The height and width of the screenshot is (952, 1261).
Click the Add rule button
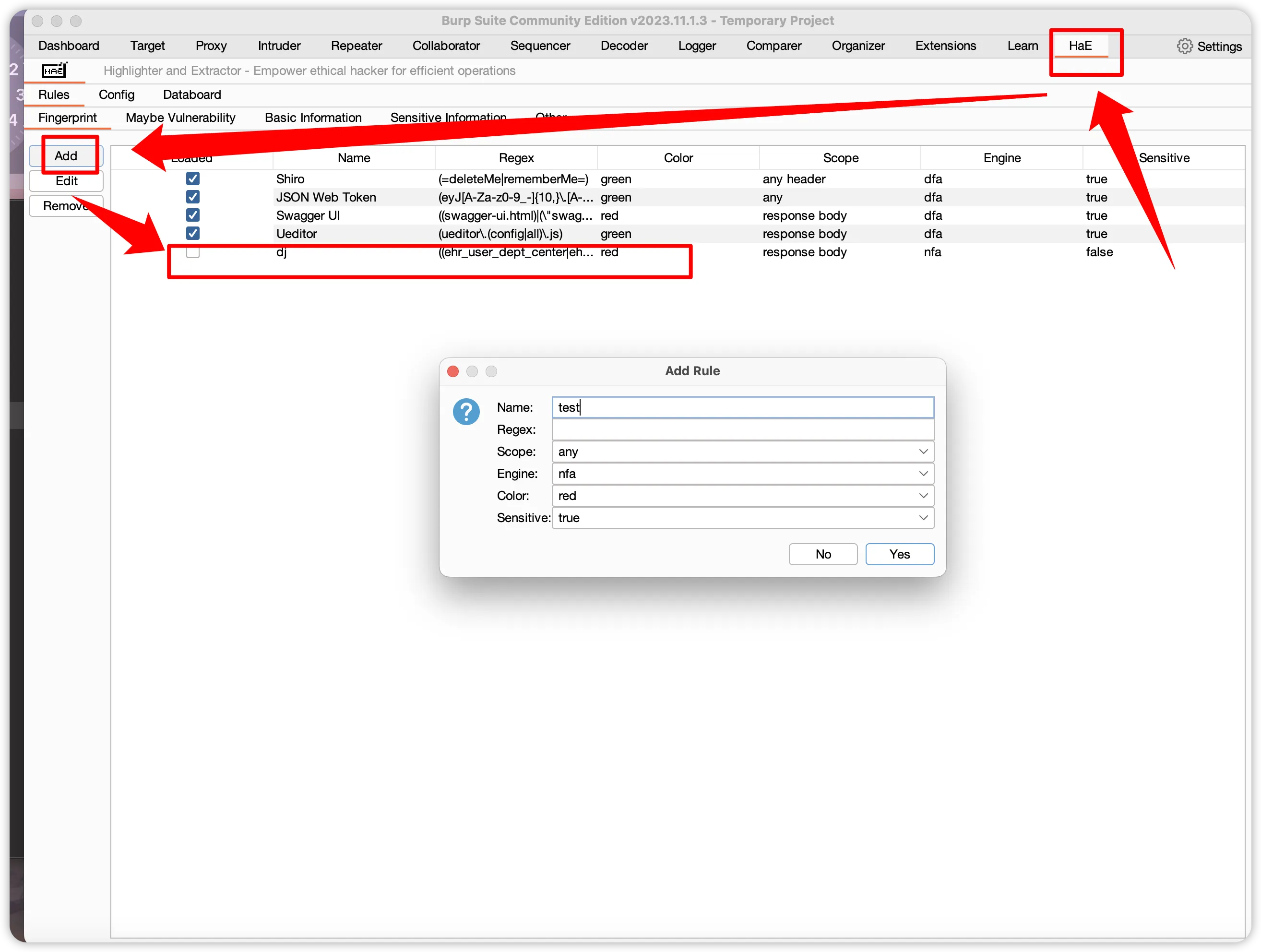(x=66, y=155)
